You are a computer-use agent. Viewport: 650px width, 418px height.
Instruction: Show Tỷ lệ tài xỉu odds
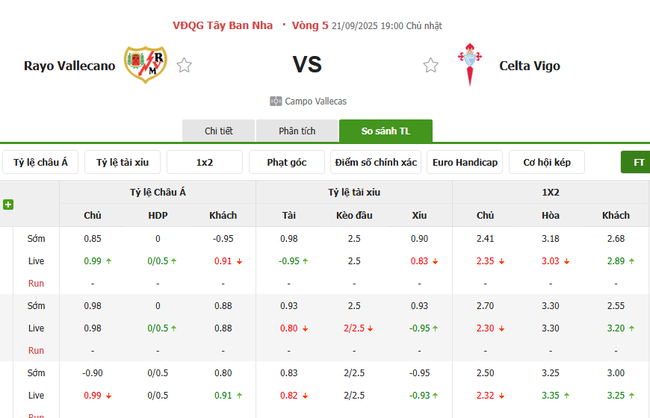[x=123, y=162]
